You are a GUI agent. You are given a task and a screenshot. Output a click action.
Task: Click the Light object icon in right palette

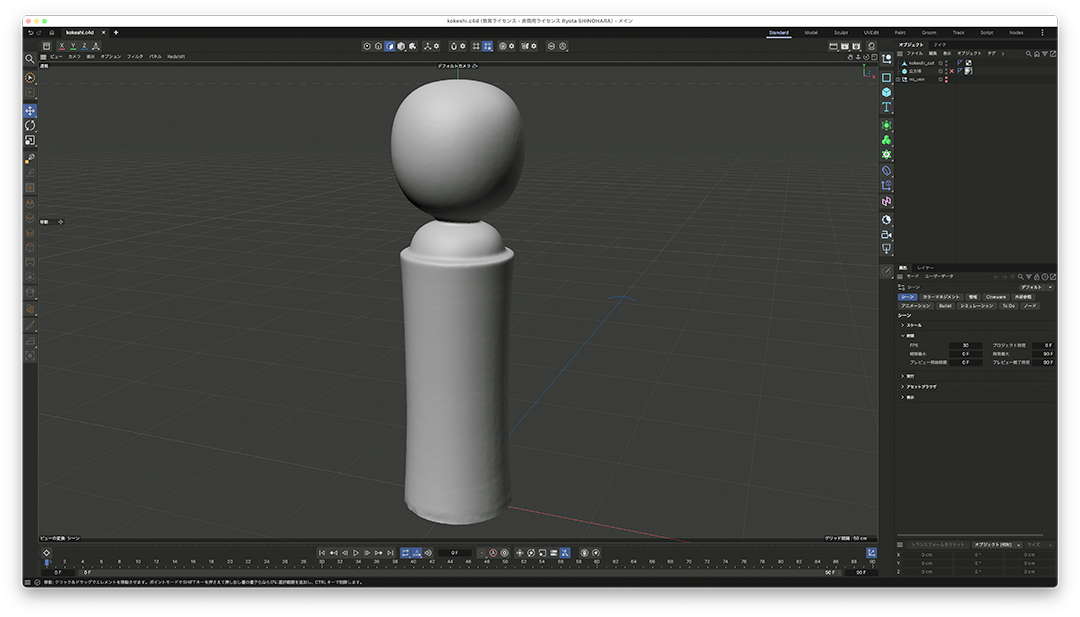pos(886,249)
